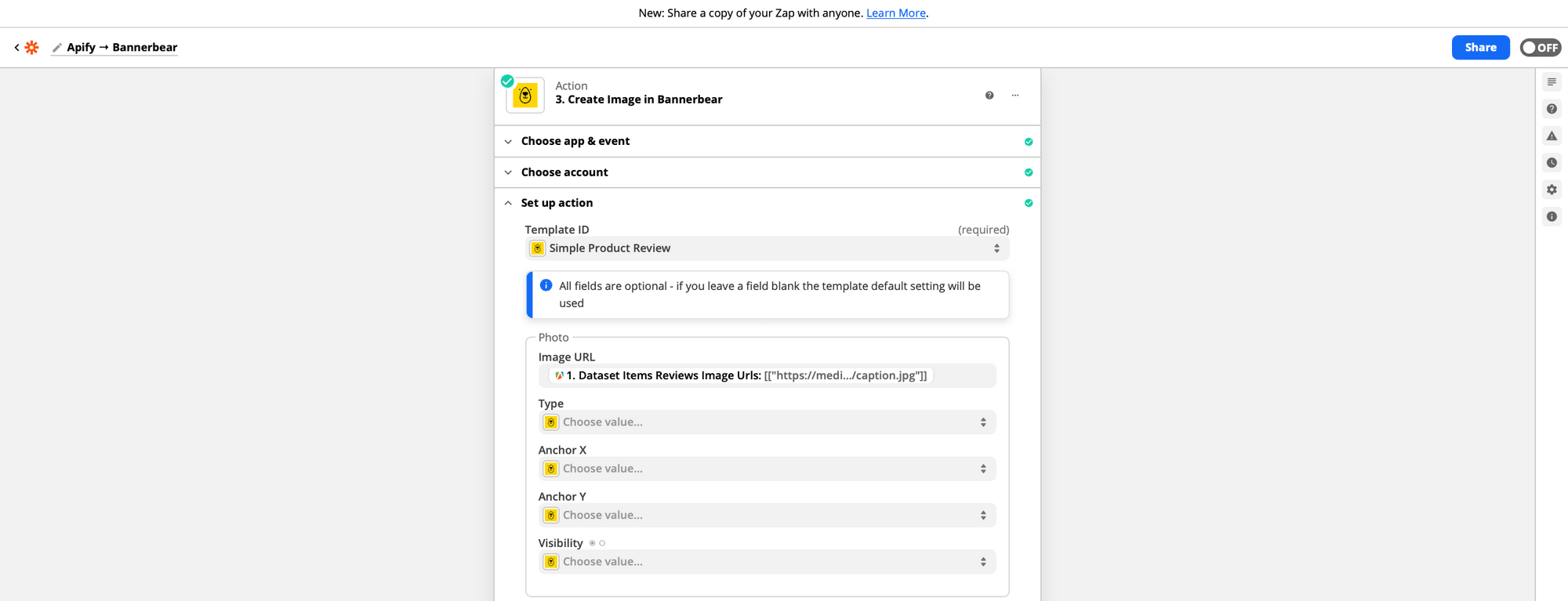The height and width of the screenshot is (601, 1568).
Task: Open the three-dot step options menu
Action: point(1015,96)
